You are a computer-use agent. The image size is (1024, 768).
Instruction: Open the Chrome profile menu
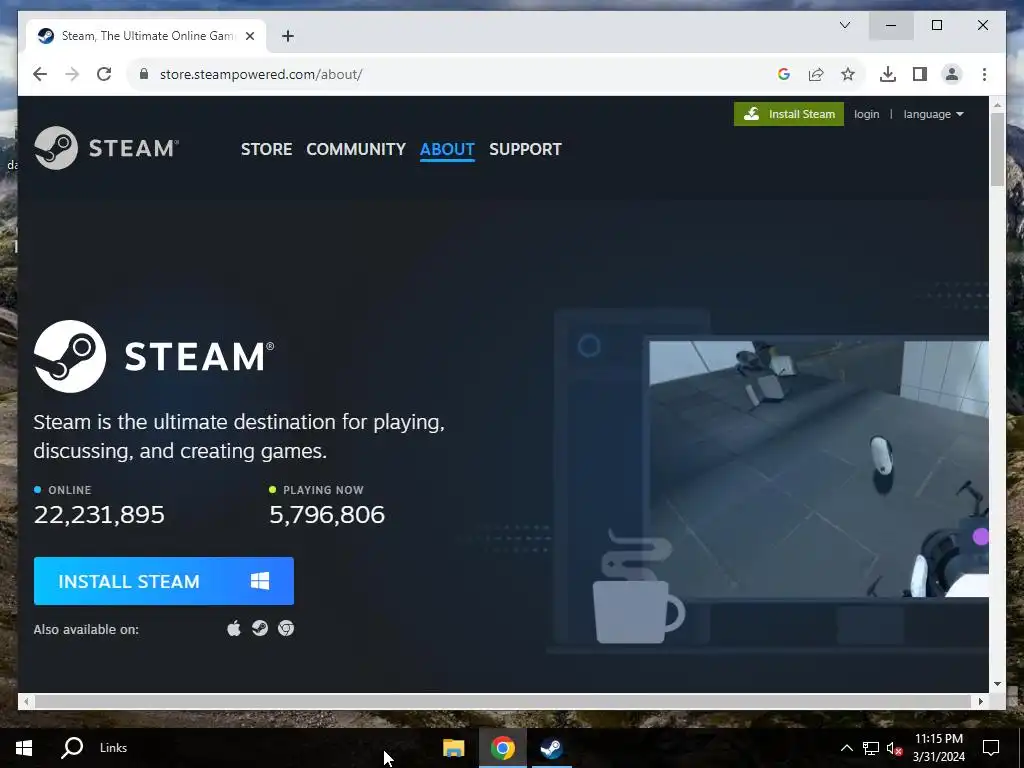pyautogui.click(x=952, y=74)
